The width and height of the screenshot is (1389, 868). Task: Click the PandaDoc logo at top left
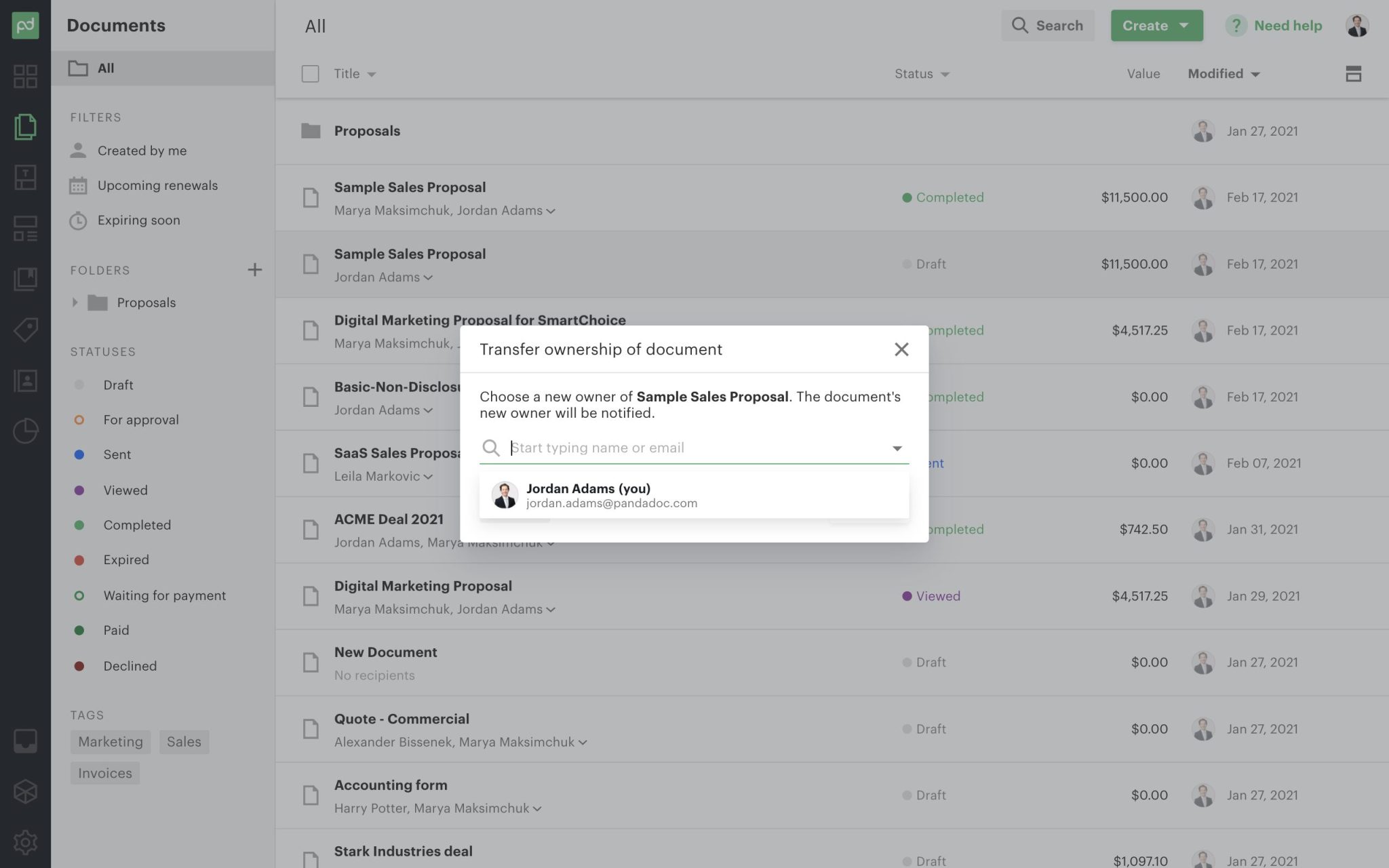coord(26,25)
